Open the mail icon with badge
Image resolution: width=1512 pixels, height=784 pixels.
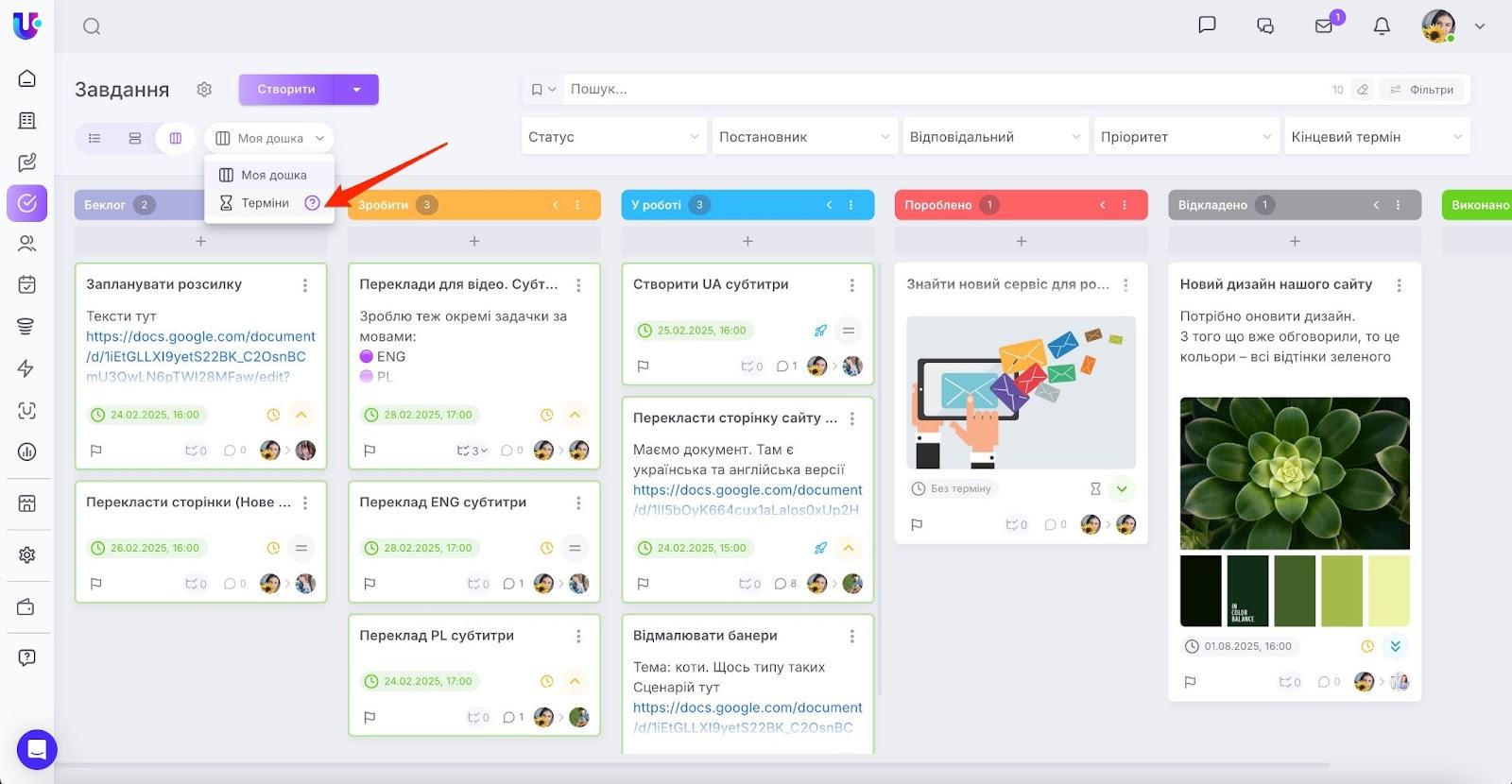(1324, 26)
